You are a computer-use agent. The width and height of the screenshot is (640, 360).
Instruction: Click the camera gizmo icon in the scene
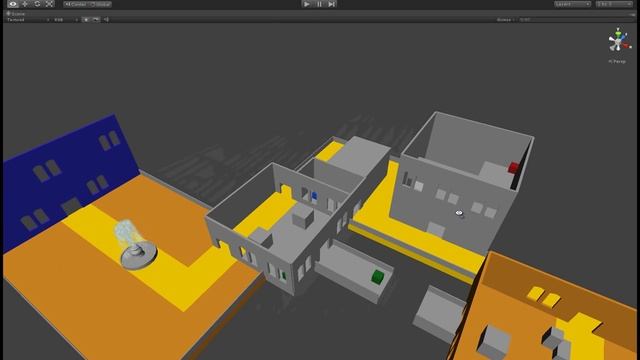click(460, 213)
